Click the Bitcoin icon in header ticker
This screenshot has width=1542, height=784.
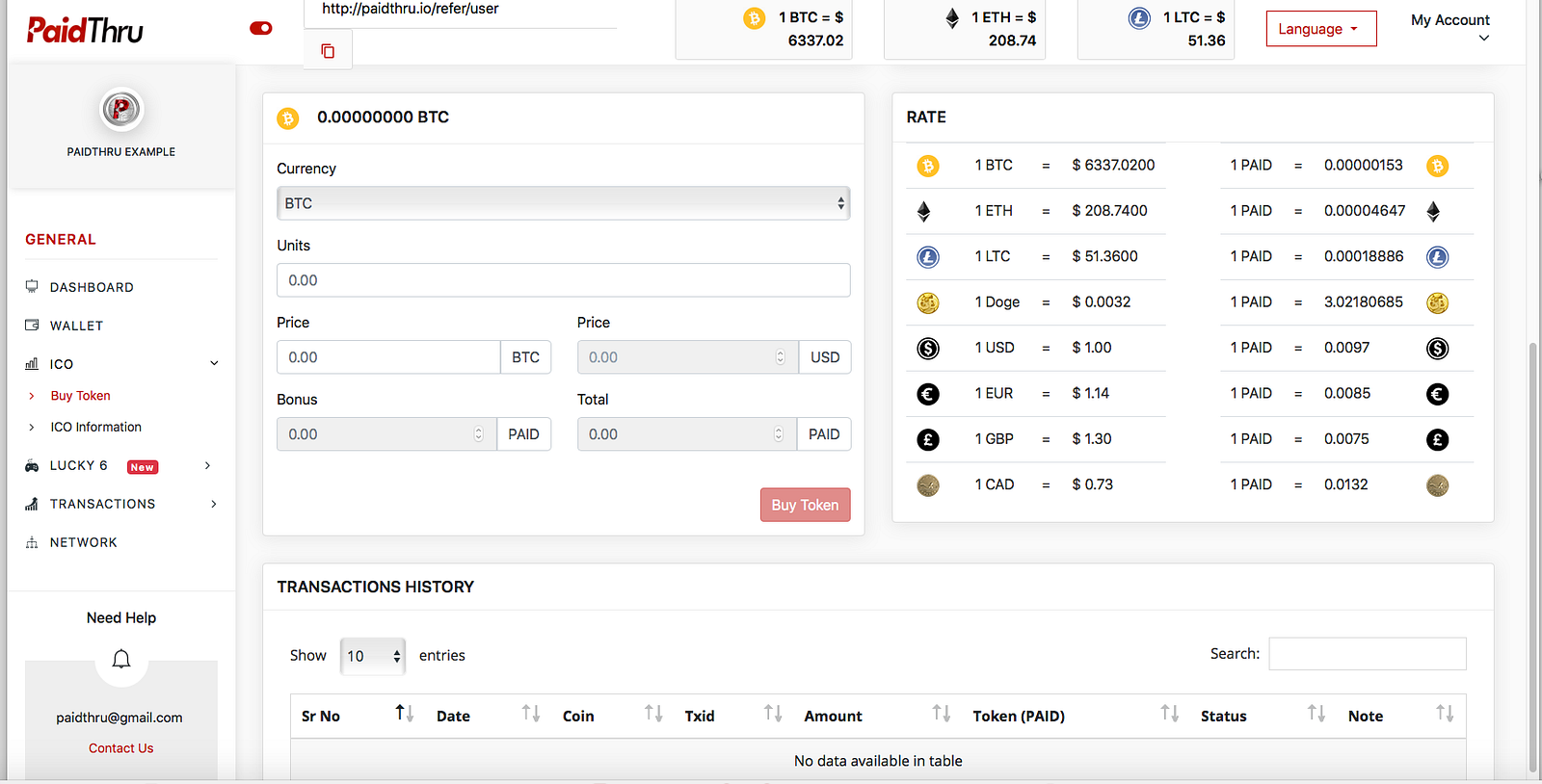pos(754,18)
